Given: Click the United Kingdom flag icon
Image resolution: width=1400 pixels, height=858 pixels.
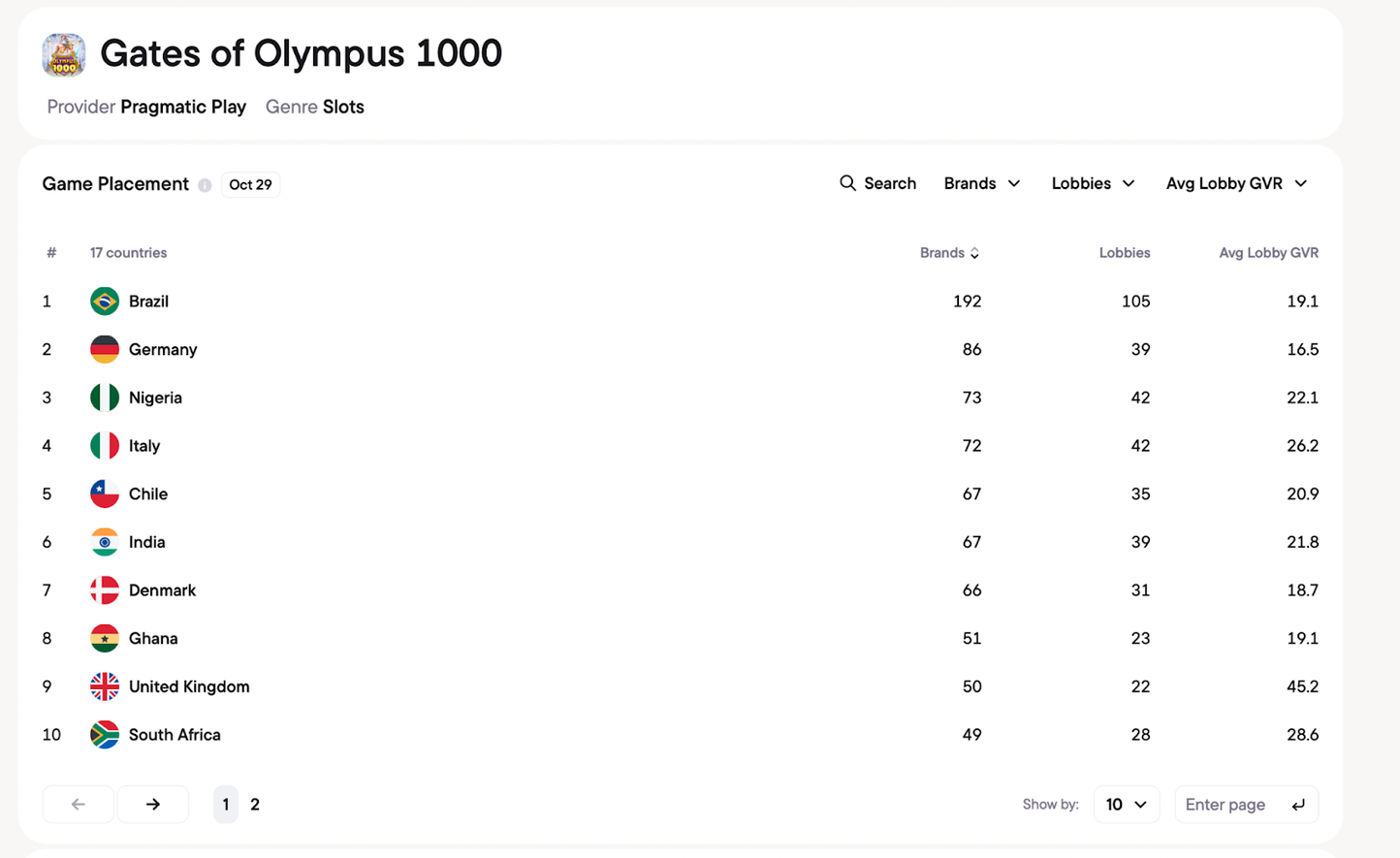Looking at the screenshot, I should [x=105, y=686].
